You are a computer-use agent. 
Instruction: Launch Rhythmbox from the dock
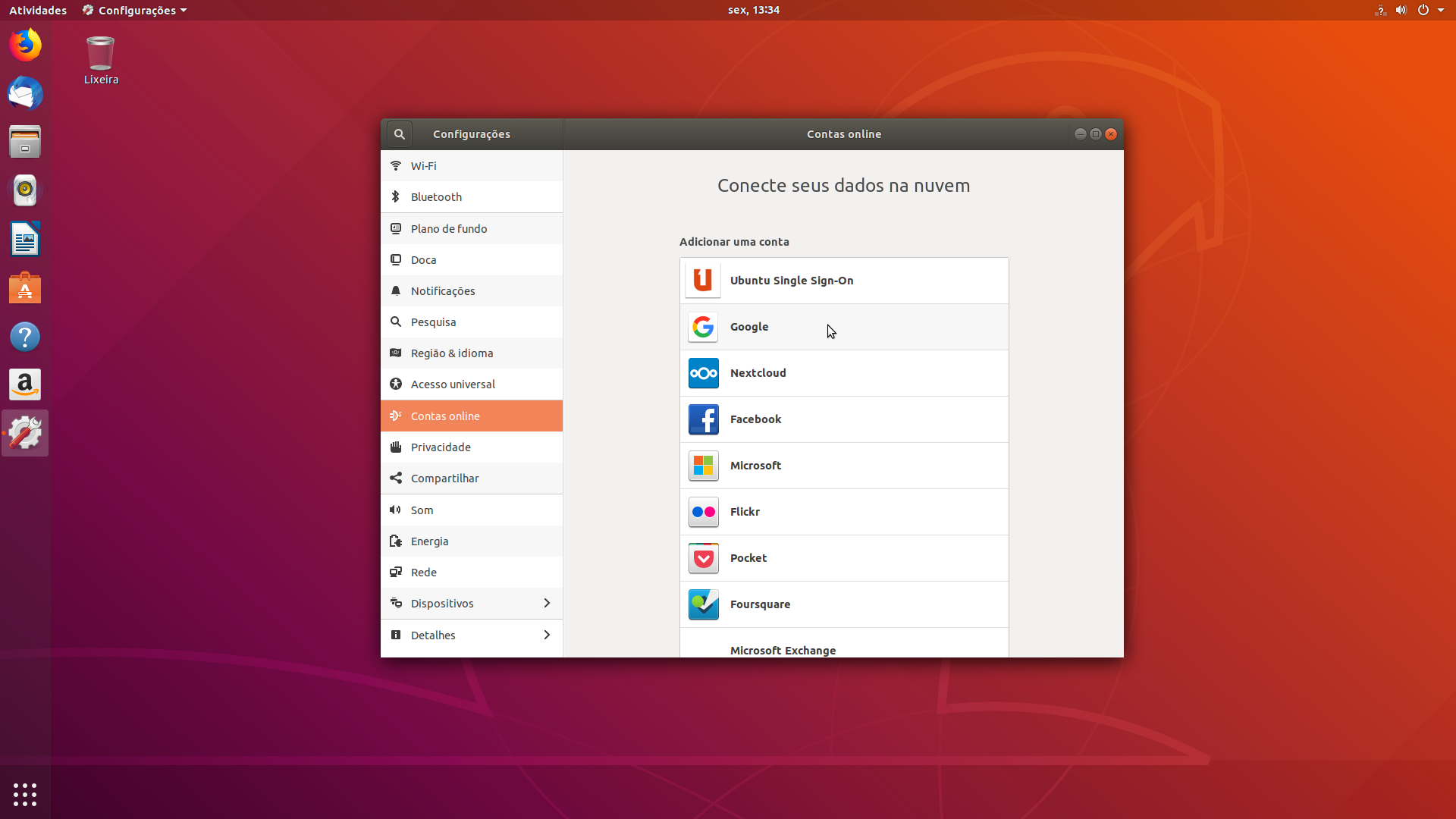[x=25, y=190]
